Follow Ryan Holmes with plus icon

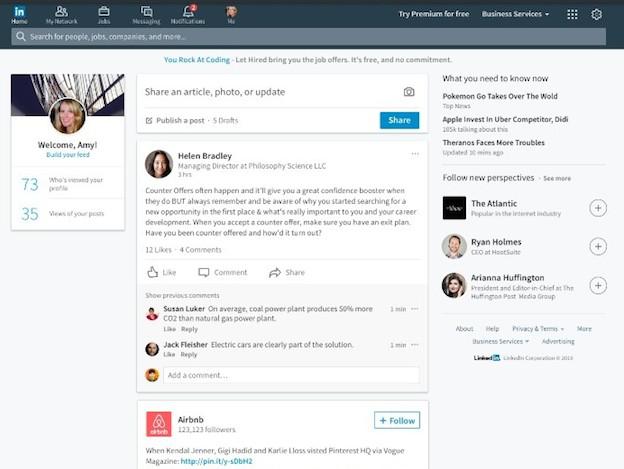click(598, 247)
